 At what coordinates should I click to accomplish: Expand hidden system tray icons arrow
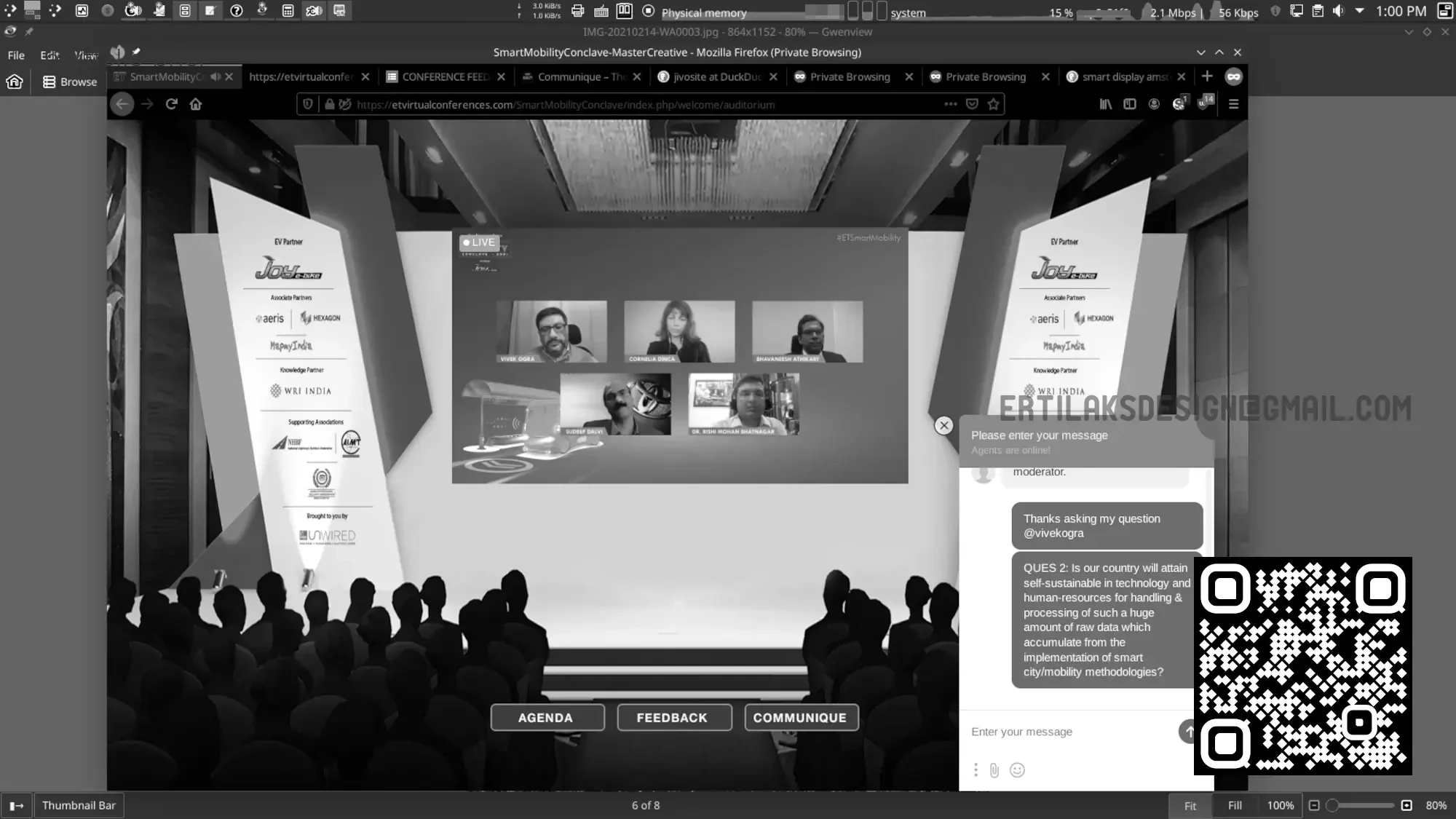1359,11
